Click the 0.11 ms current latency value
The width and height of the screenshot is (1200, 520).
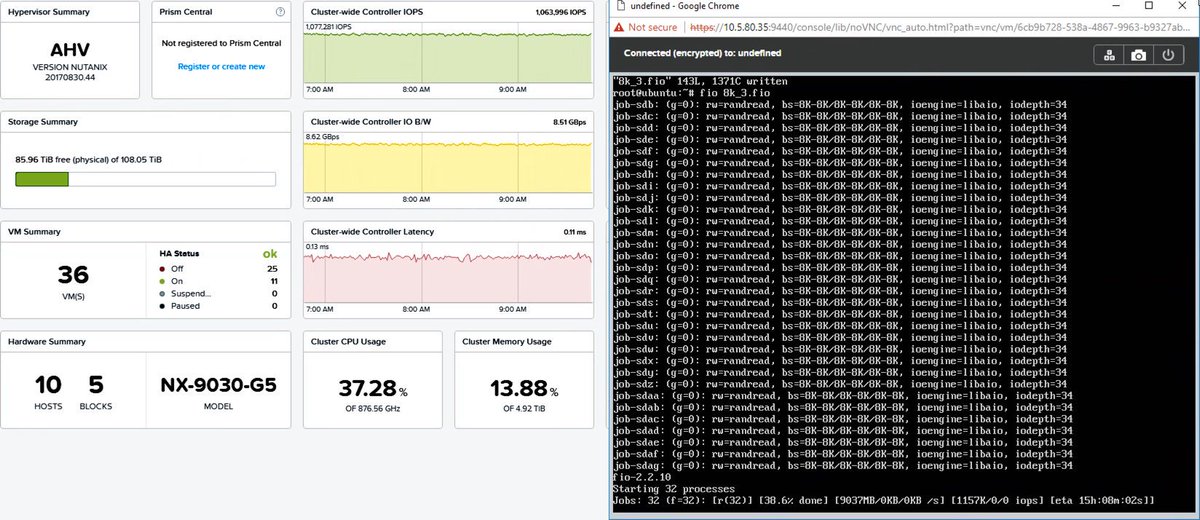(575, 232)
